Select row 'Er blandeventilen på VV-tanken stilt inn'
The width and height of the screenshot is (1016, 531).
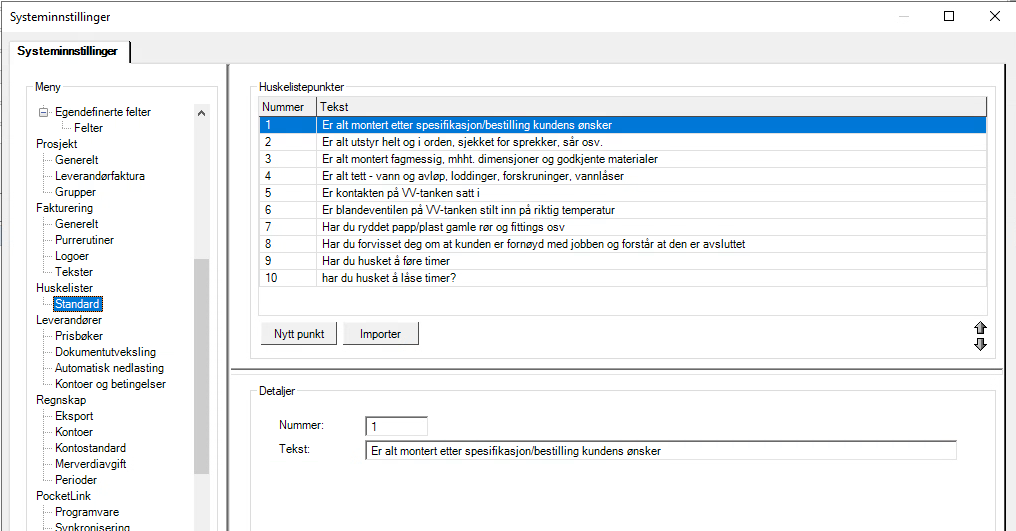pos(623,210)
